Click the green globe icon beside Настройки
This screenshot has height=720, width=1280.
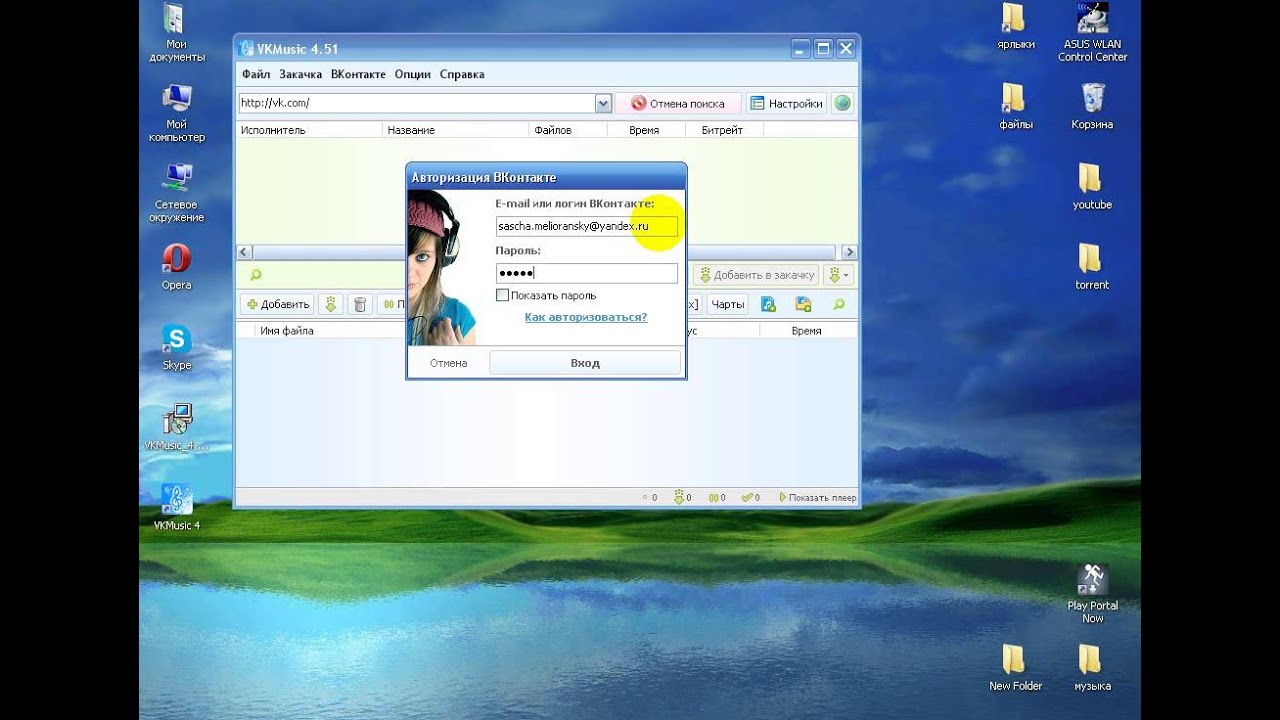coord(843,103)
